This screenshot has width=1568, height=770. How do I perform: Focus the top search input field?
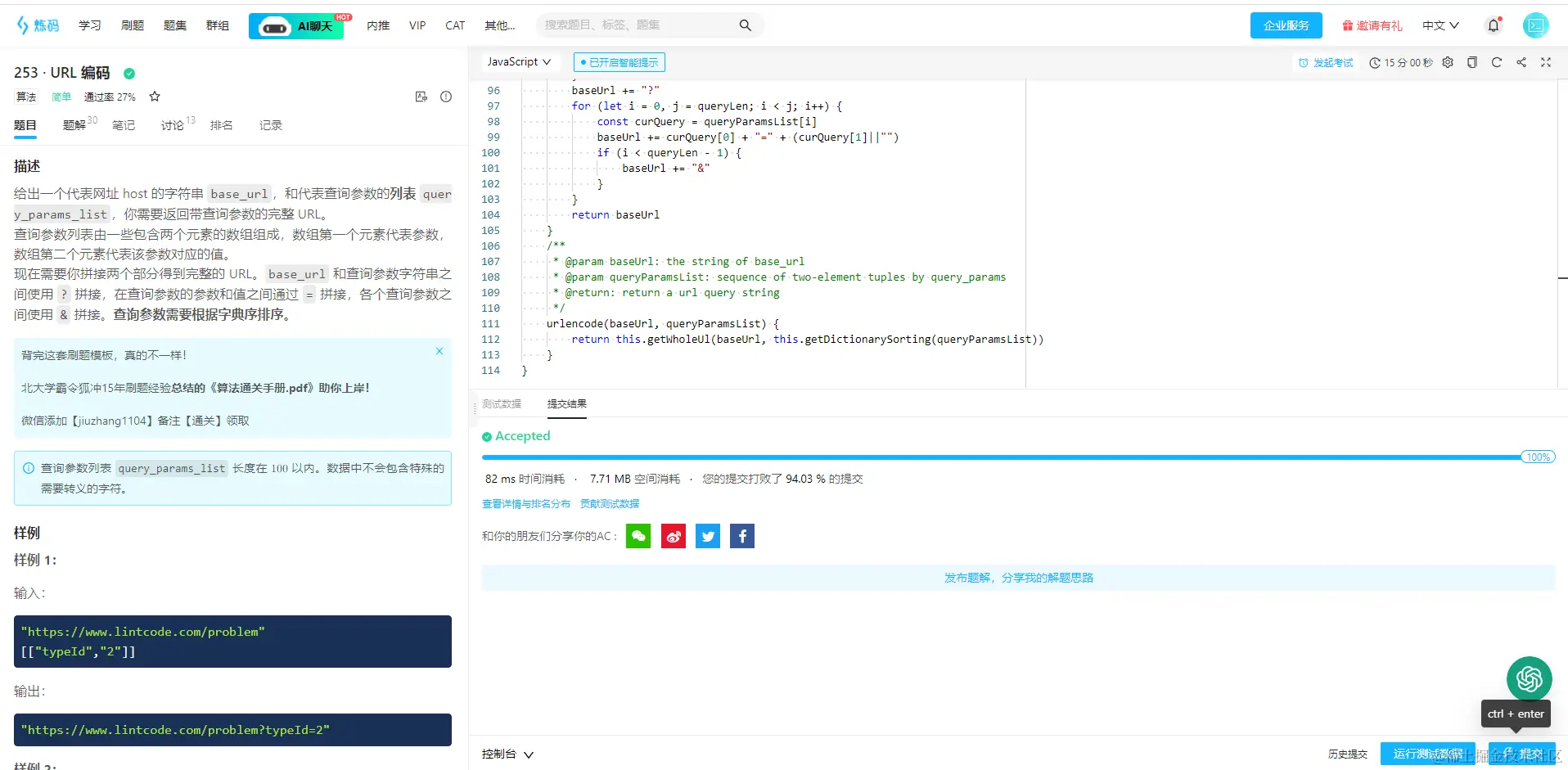[x=640, y=25]
